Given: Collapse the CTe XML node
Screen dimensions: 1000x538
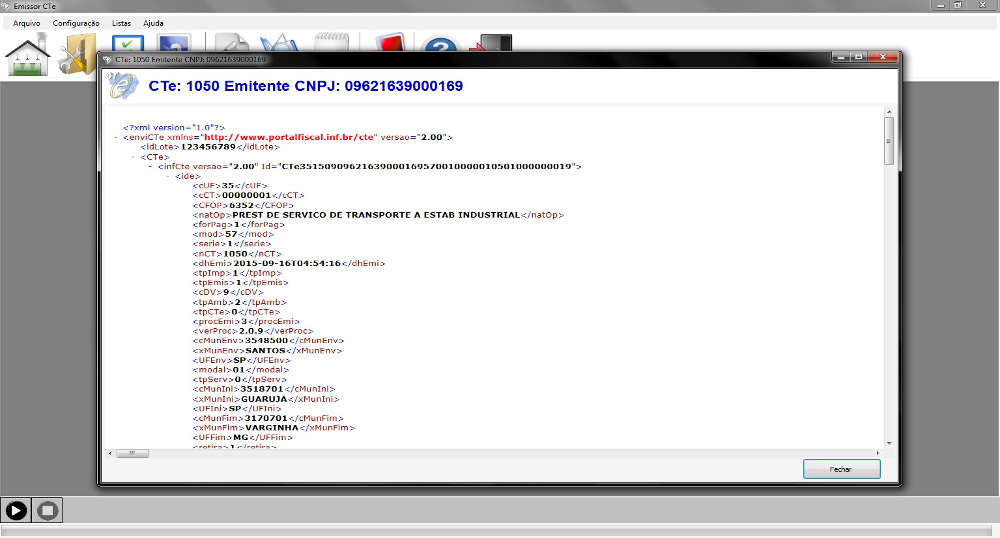Looking at the screenshot, I should (134, 157).
